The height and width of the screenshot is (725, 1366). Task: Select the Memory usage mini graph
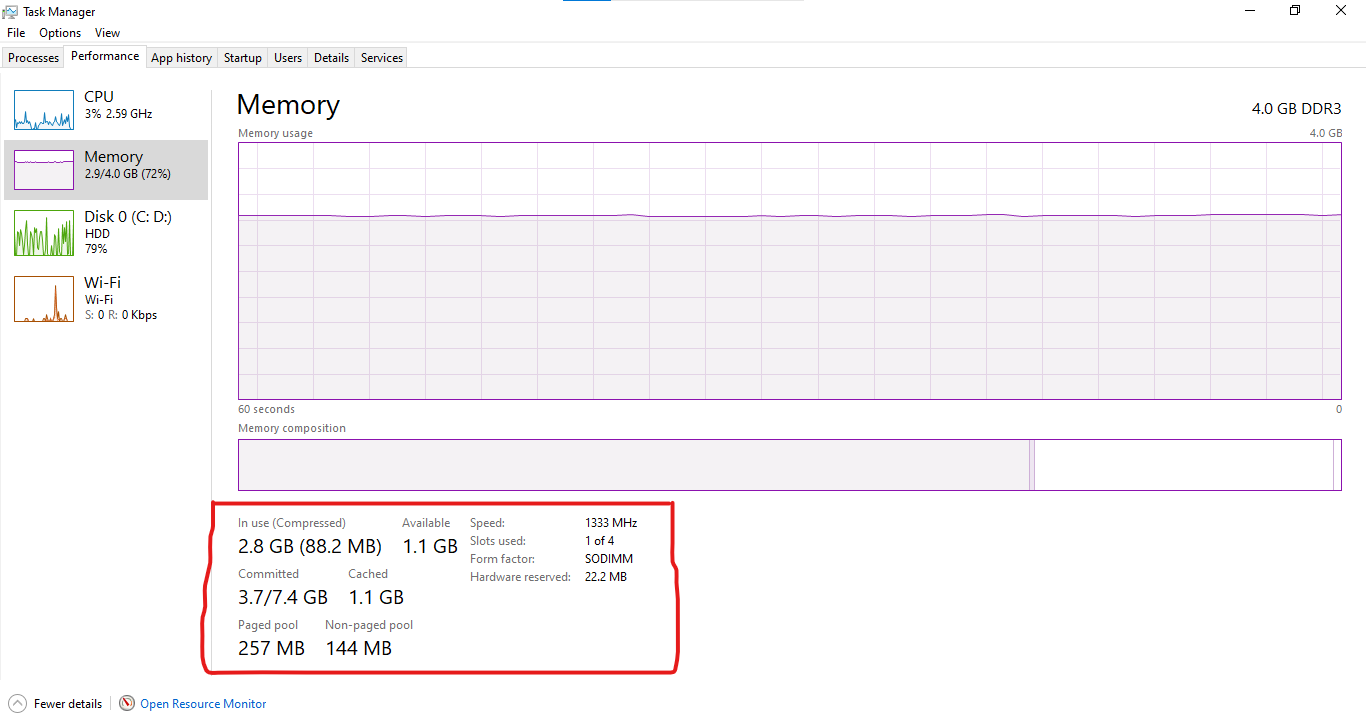point(44,170)
